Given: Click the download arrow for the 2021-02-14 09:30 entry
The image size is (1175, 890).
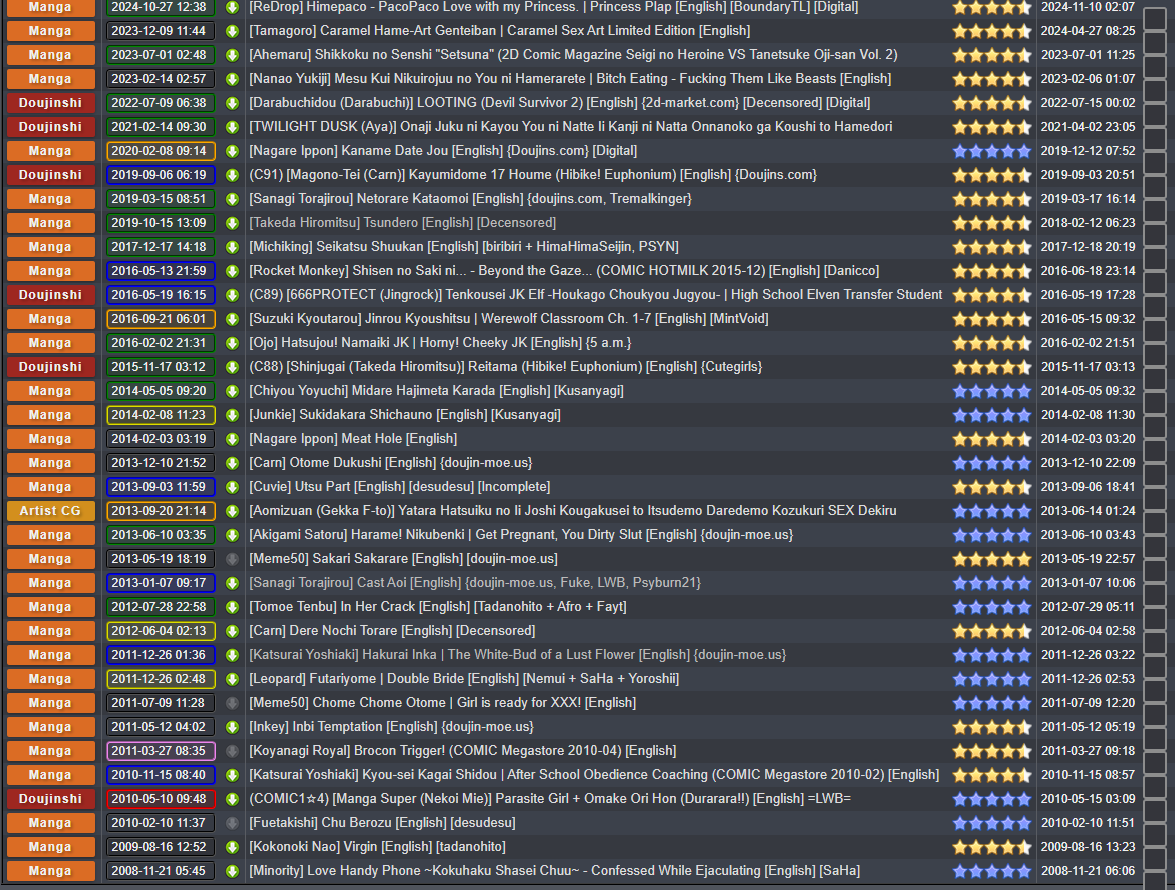Looking at the screenshot, I should pyautogui.click(x=232, y=127).
